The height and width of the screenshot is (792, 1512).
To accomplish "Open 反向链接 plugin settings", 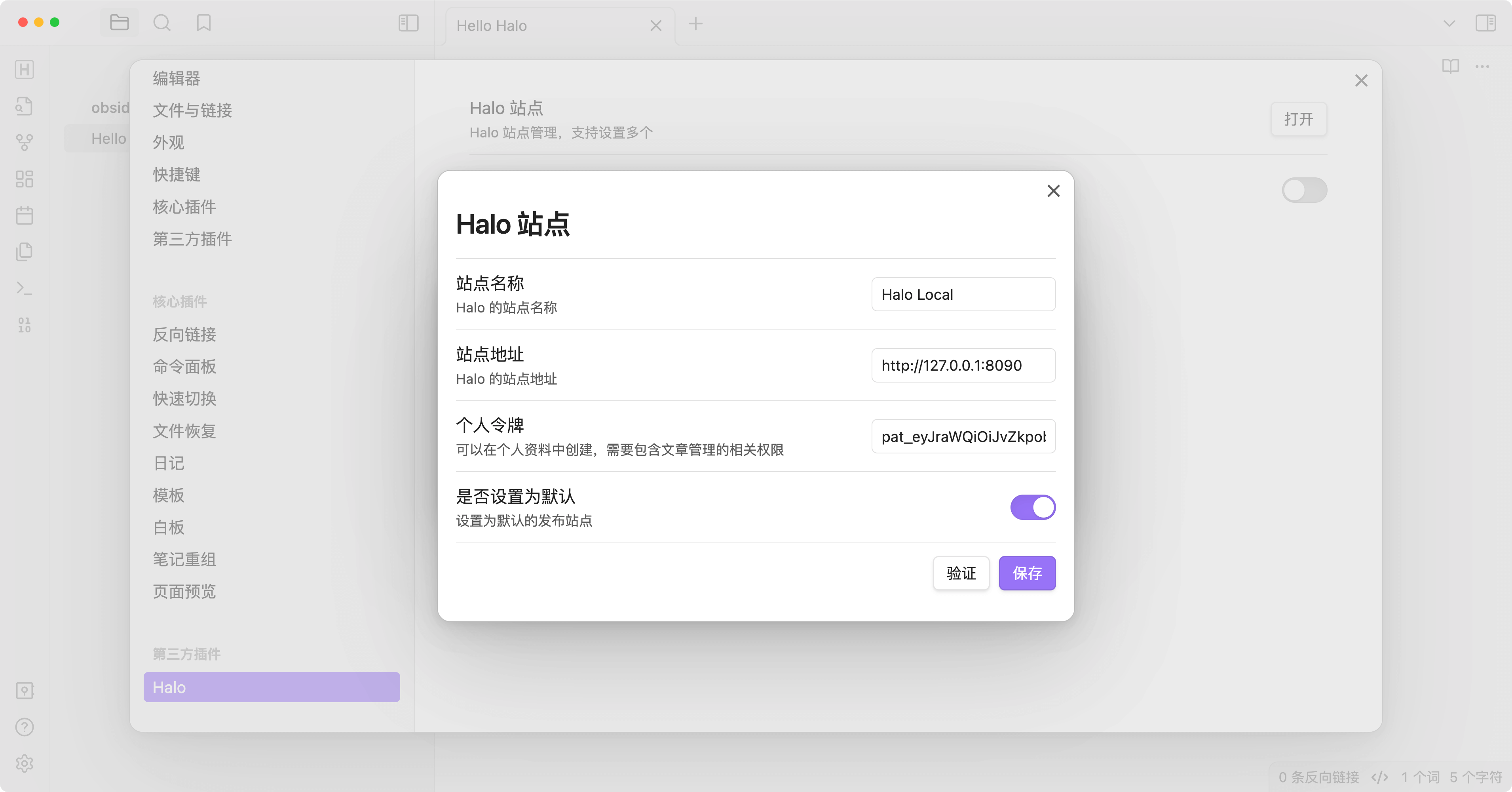I will [184, 335].
